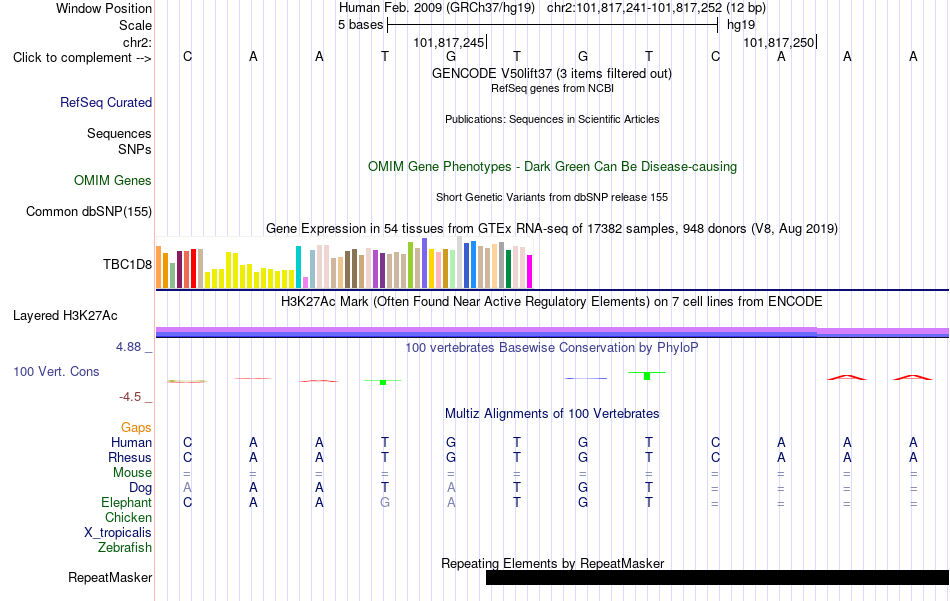Click the cyan bar in the GTEx chart
This screenshot has height=601, width=950.
coord(298,267)
